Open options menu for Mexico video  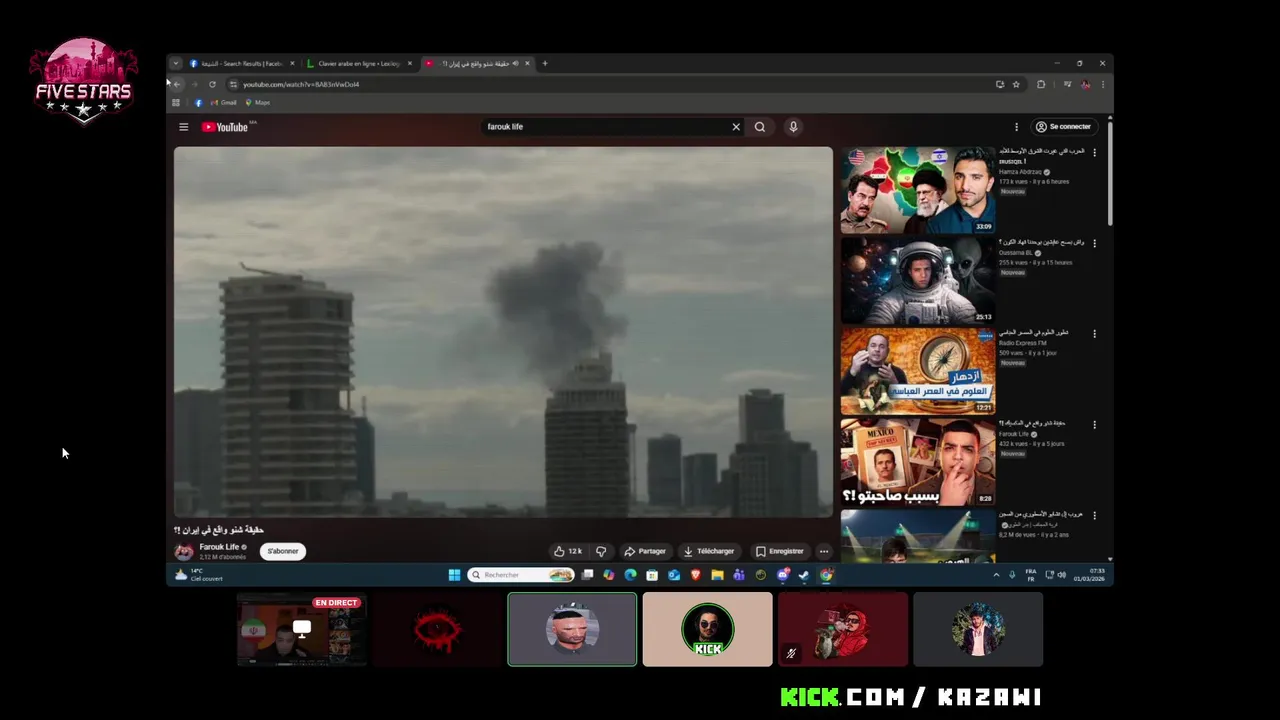tap(1094, 424)
